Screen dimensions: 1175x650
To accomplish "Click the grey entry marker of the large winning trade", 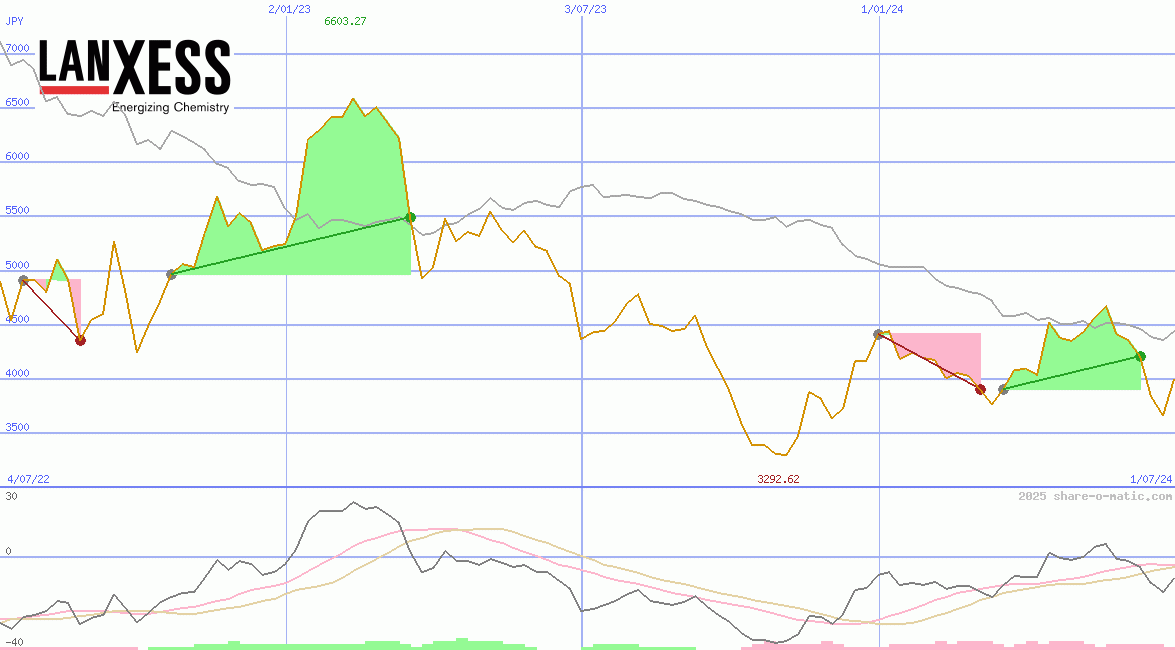I will tap(171, 274).
